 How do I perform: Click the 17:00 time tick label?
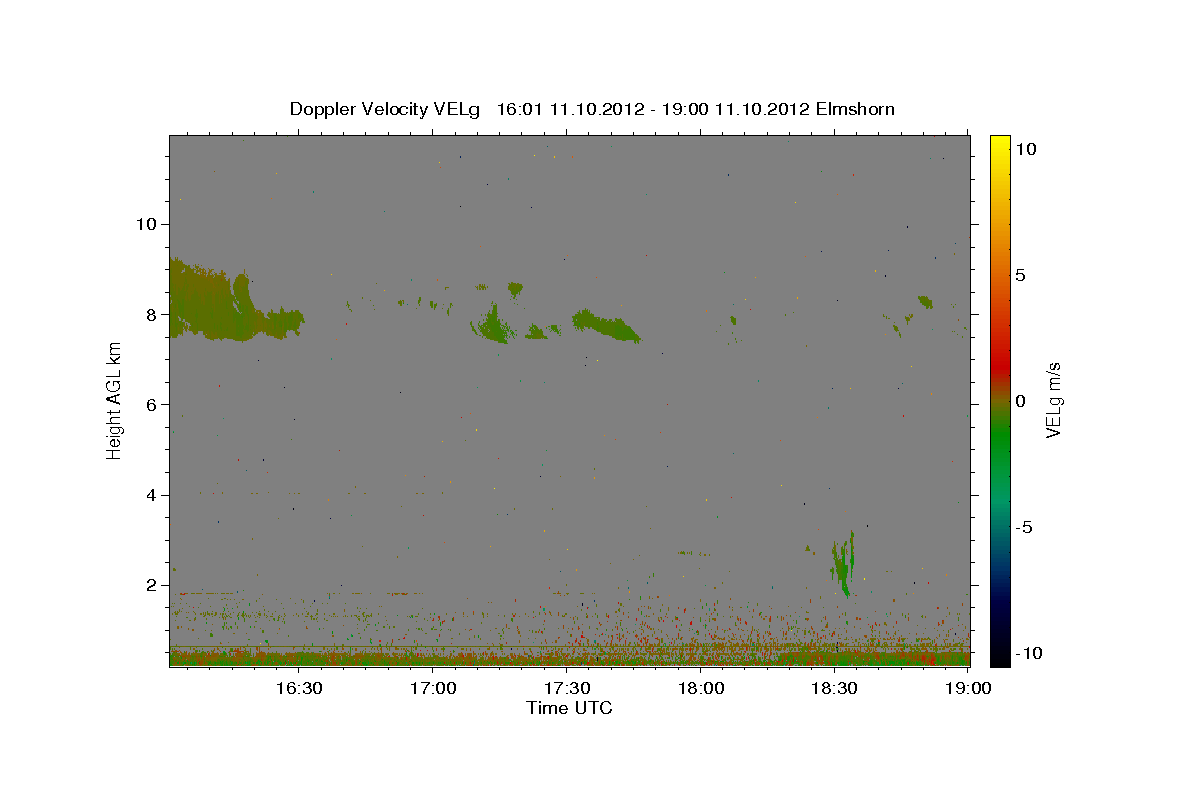[434, 689]
